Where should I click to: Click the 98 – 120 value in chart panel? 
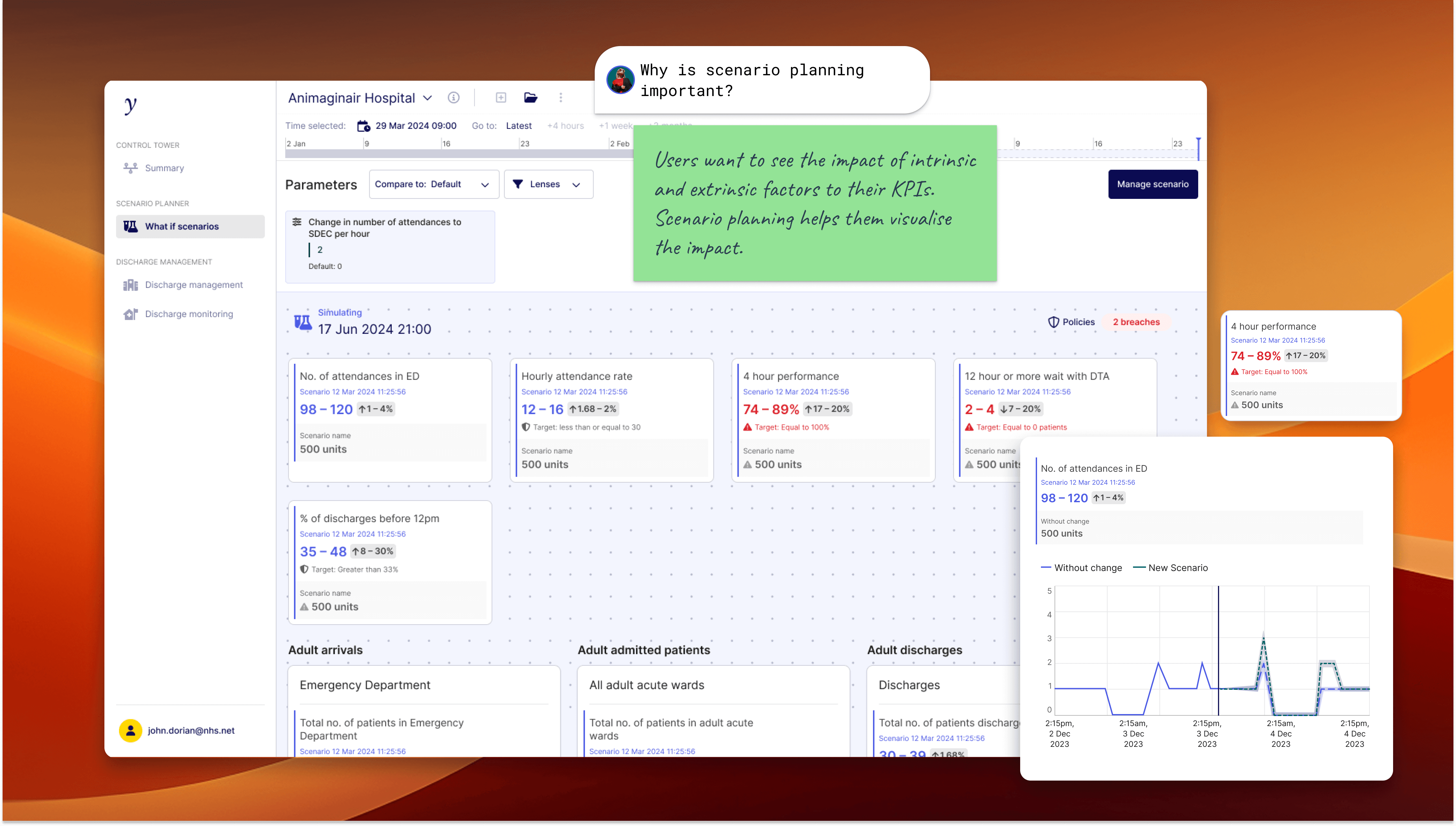pyautogui.click(x=1064, y=498)
